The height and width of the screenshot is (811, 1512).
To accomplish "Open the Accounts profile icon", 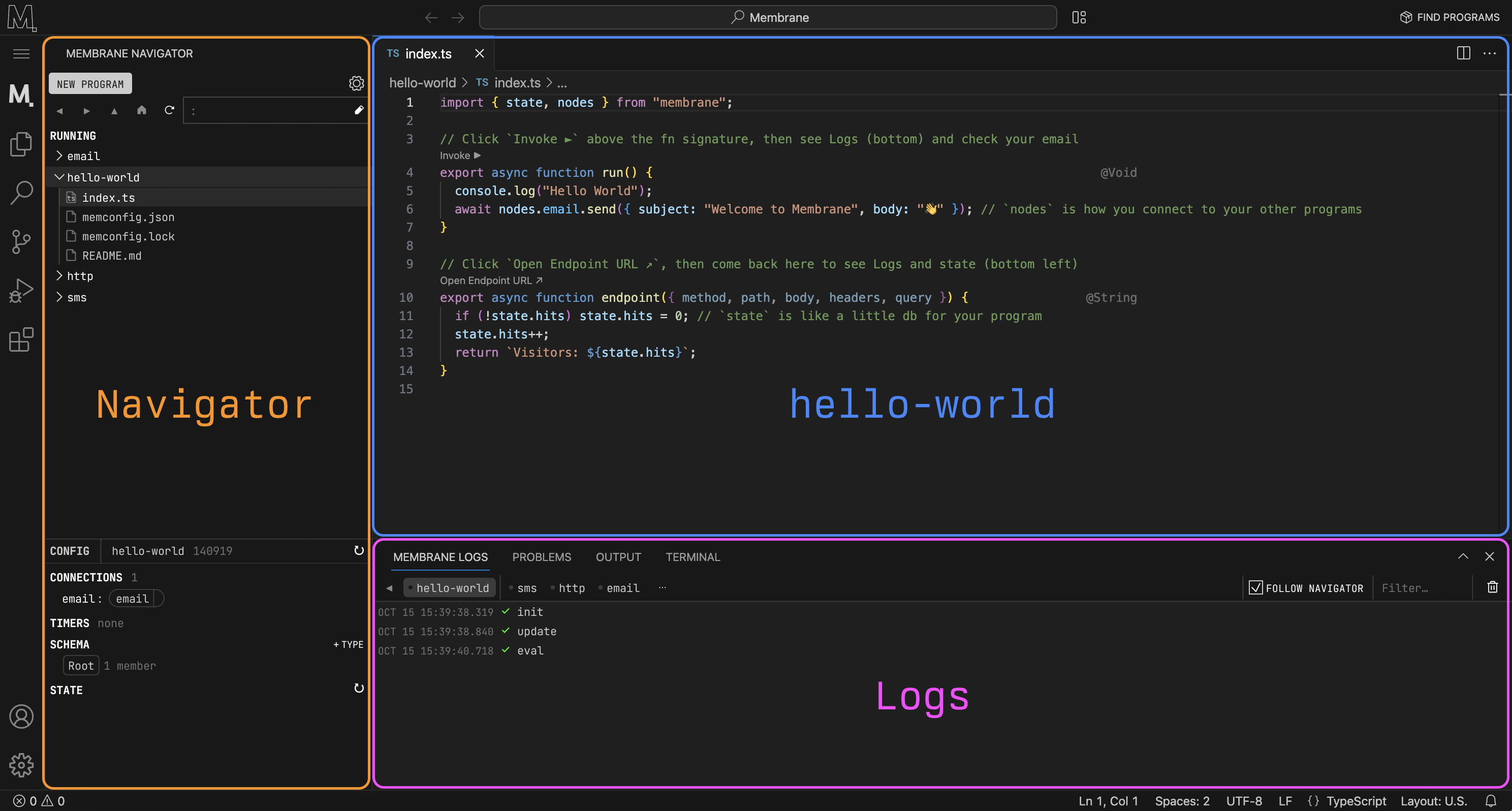I will point(21,716).
